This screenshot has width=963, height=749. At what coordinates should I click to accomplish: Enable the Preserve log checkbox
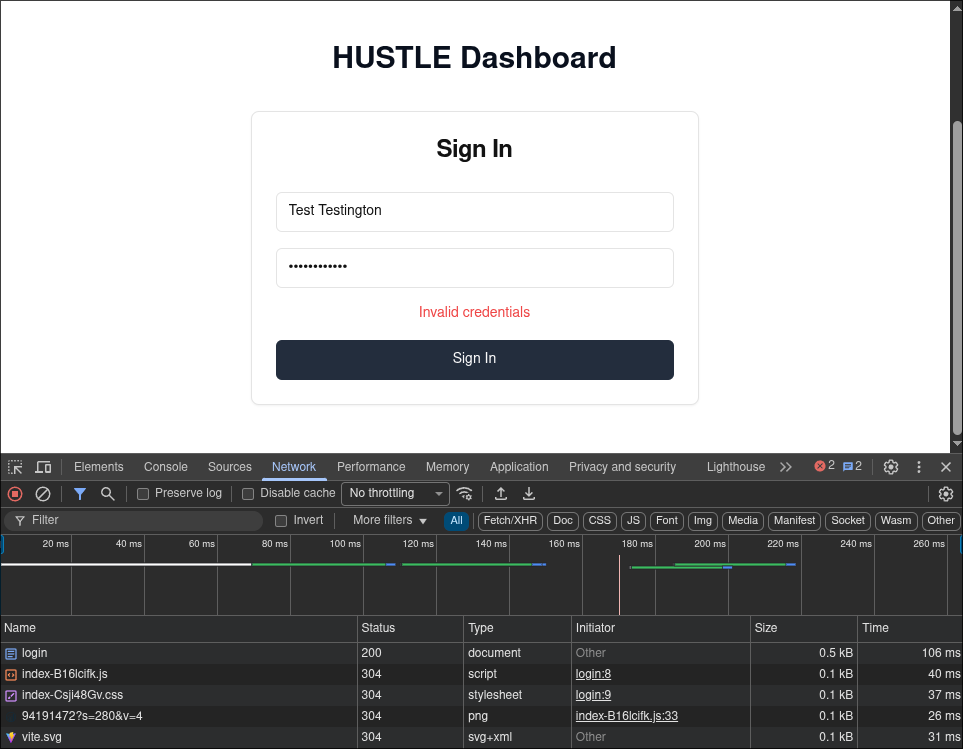pyautogui.click(x=143, y=494)
